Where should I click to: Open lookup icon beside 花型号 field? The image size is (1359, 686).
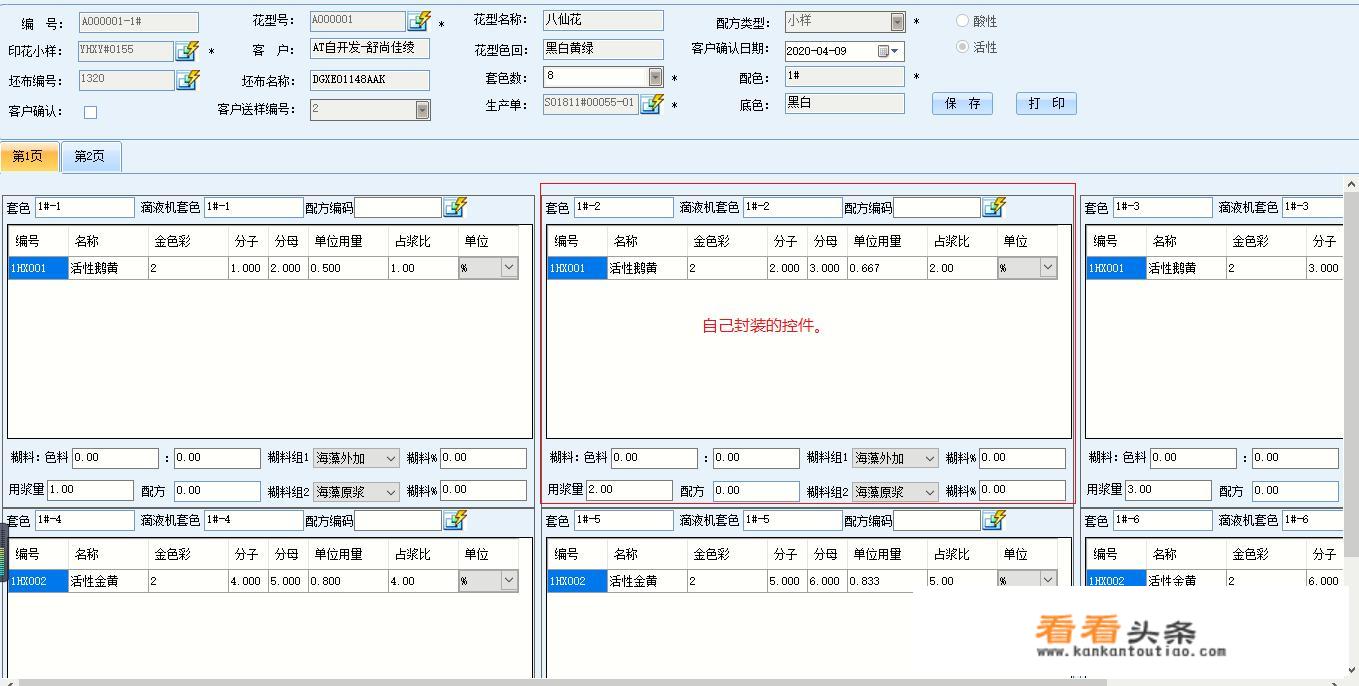tap(419, 21)
